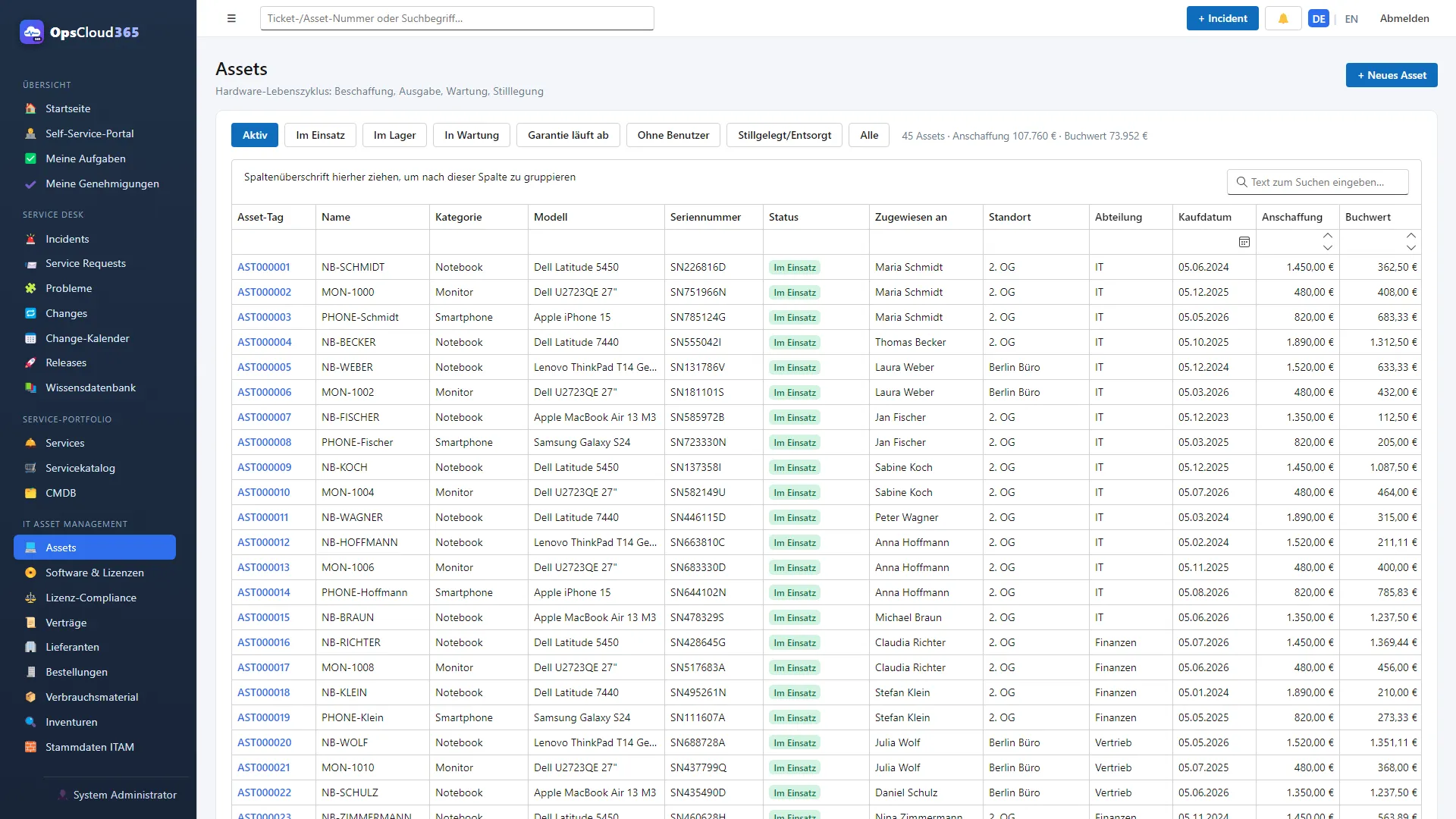Click the Wissensdatenbank books icon
1456x819 pixels.
[x=30, y=388]
